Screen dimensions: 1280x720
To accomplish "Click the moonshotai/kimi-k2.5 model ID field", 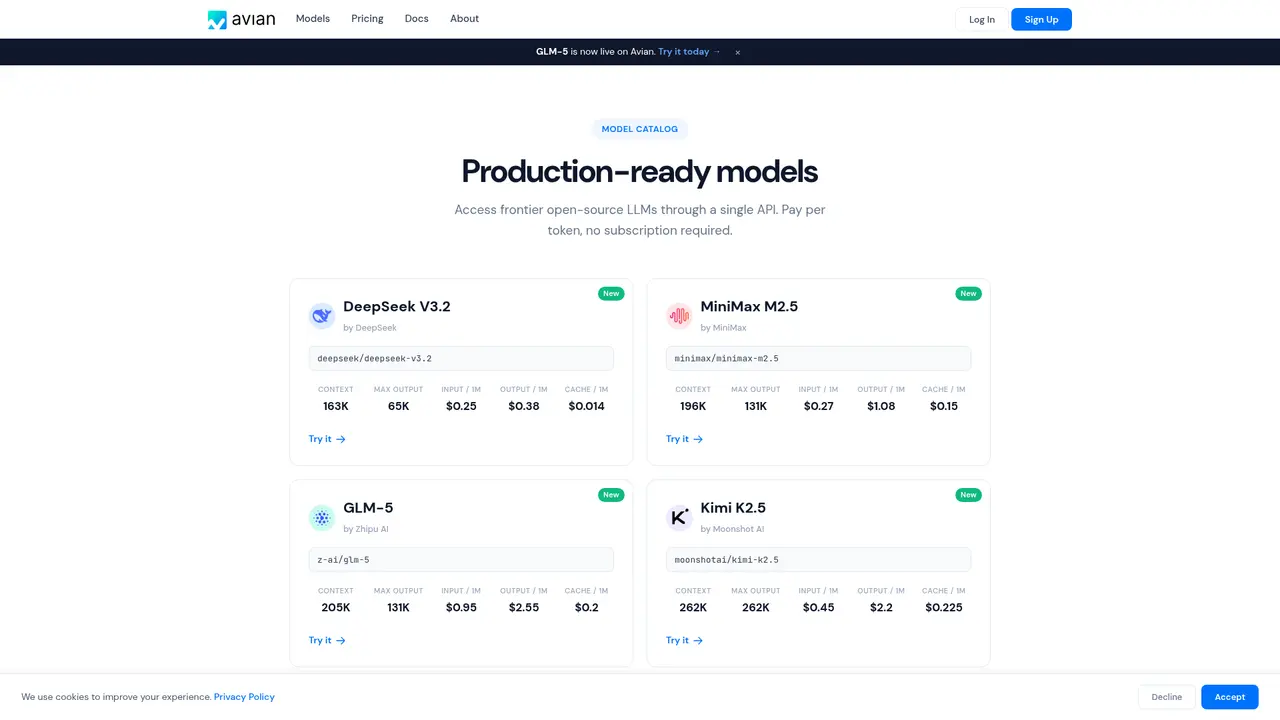I will 818,560.
